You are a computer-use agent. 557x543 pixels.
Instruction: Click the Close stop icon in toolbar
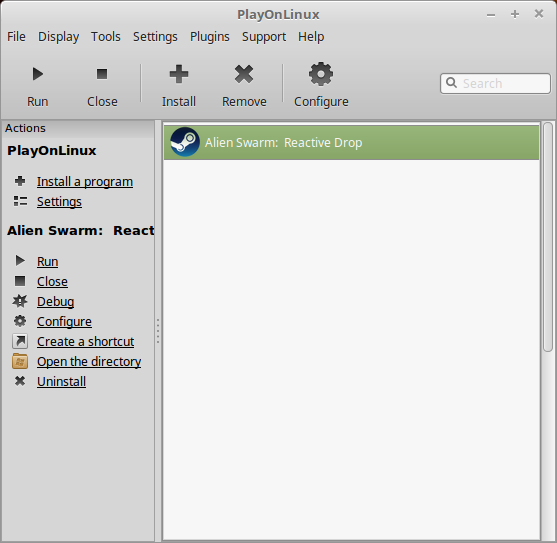[102, 74]
